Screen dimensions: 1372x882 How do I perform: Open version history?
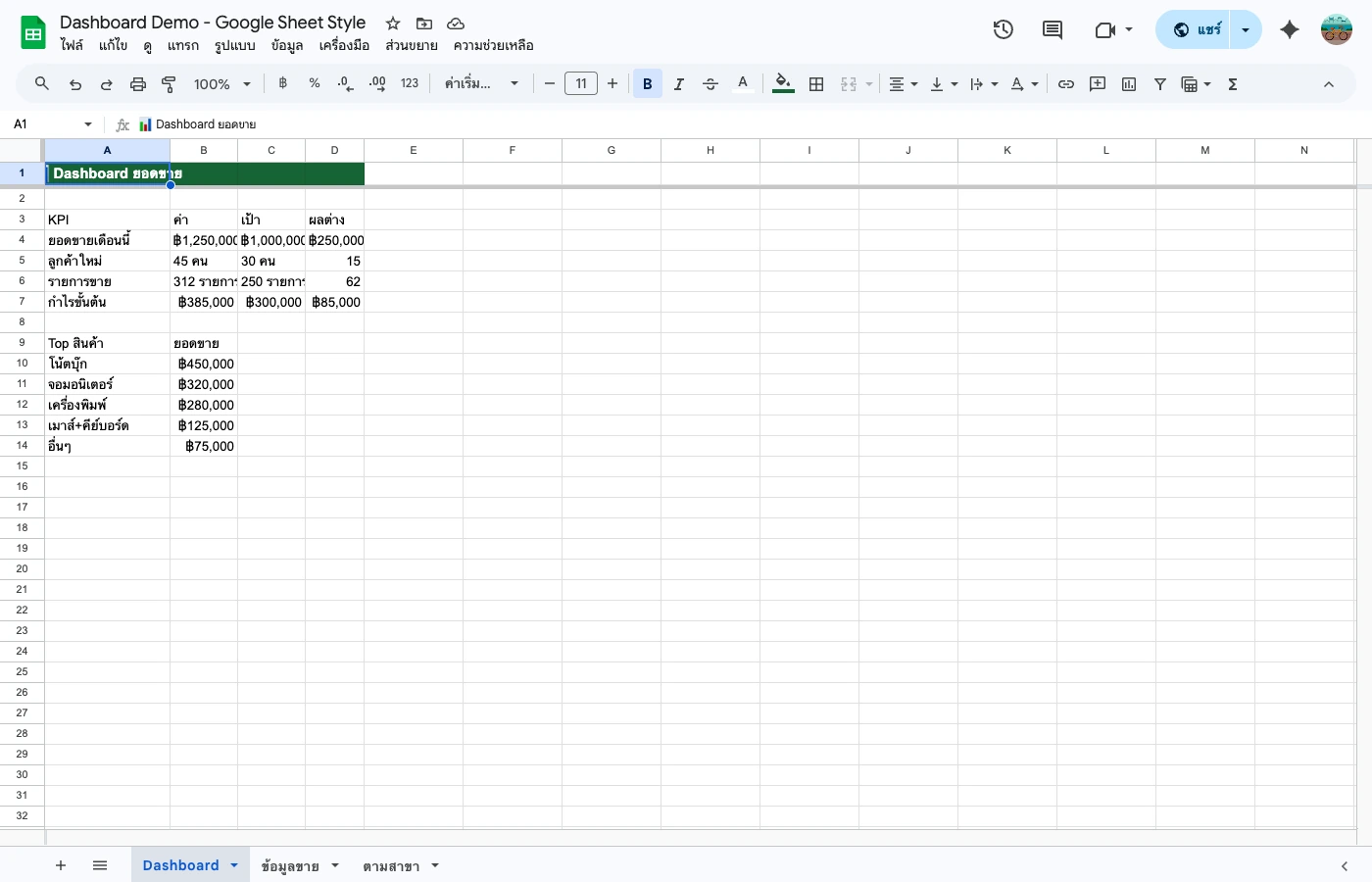1004,29
